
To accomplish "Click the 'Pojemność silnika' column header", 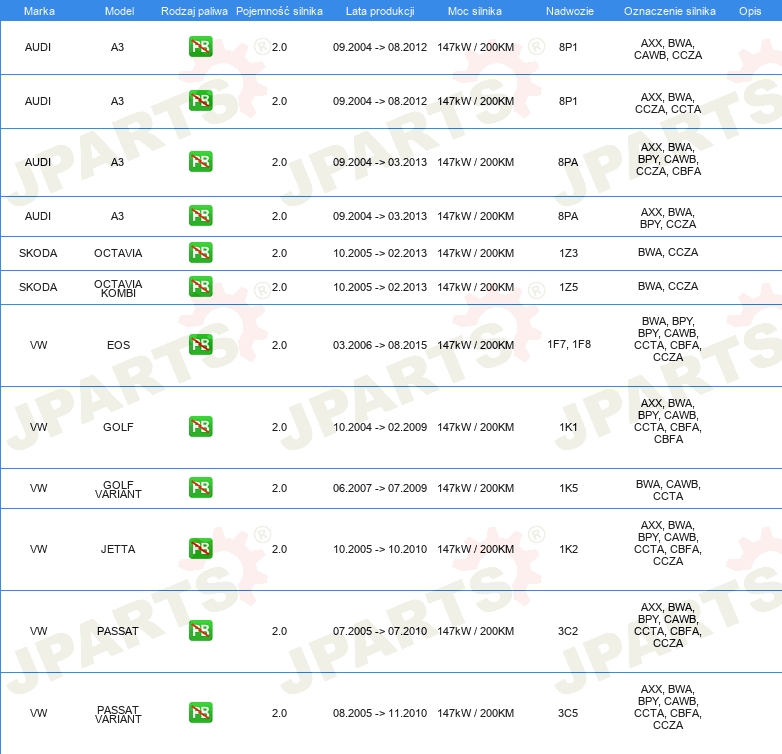I will [x=279, y=11].
